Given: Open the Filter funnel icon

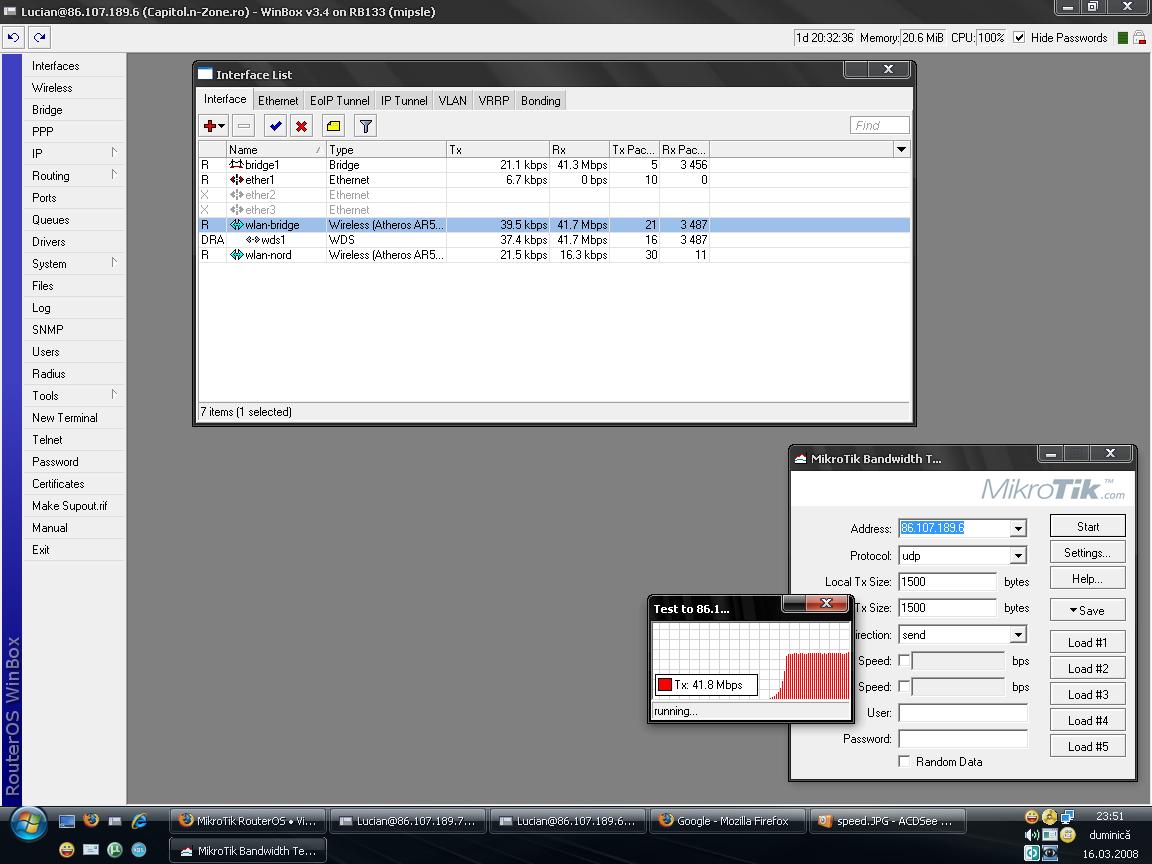Looking at the screenshot, I should click(366, 126).
